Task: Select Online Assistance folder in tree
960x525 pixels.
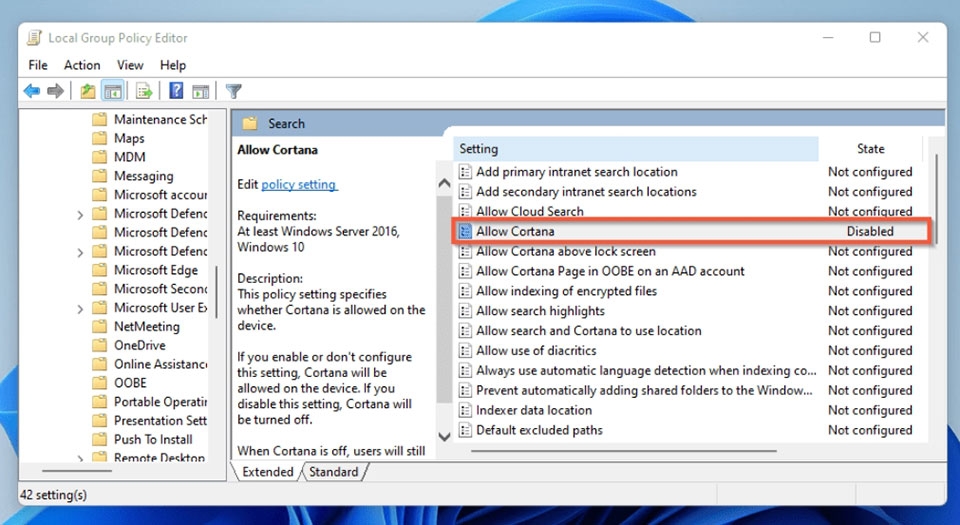Action: tap(160, 364)
